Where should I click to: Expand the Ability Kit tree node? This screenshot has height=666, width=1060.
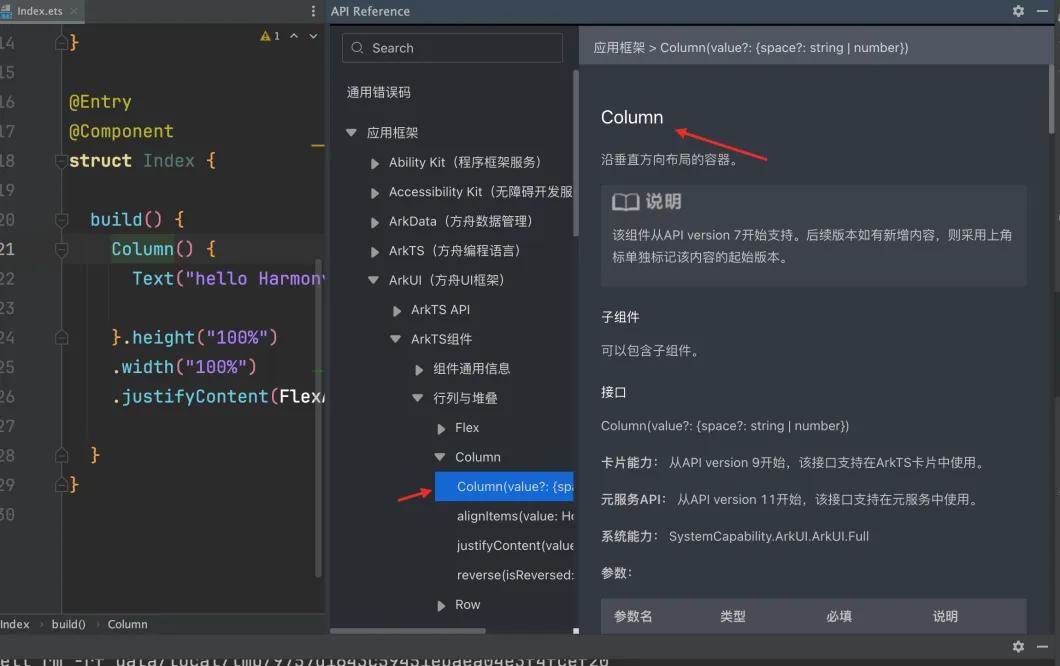pyautogui.click(x=375, y=163)
